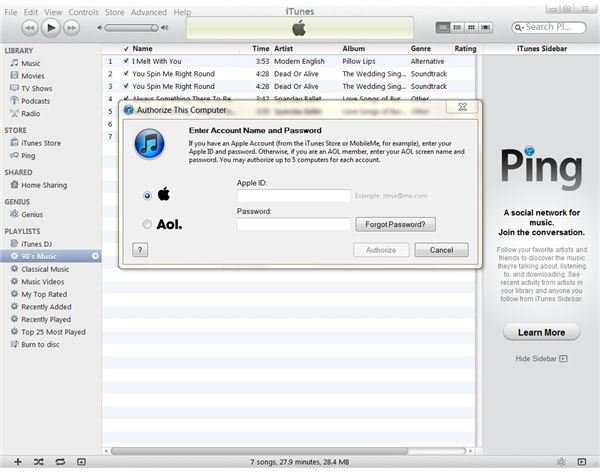Click the round badge on the 90's Music row
The image size is (600, 472).
(x=95, y=256)
